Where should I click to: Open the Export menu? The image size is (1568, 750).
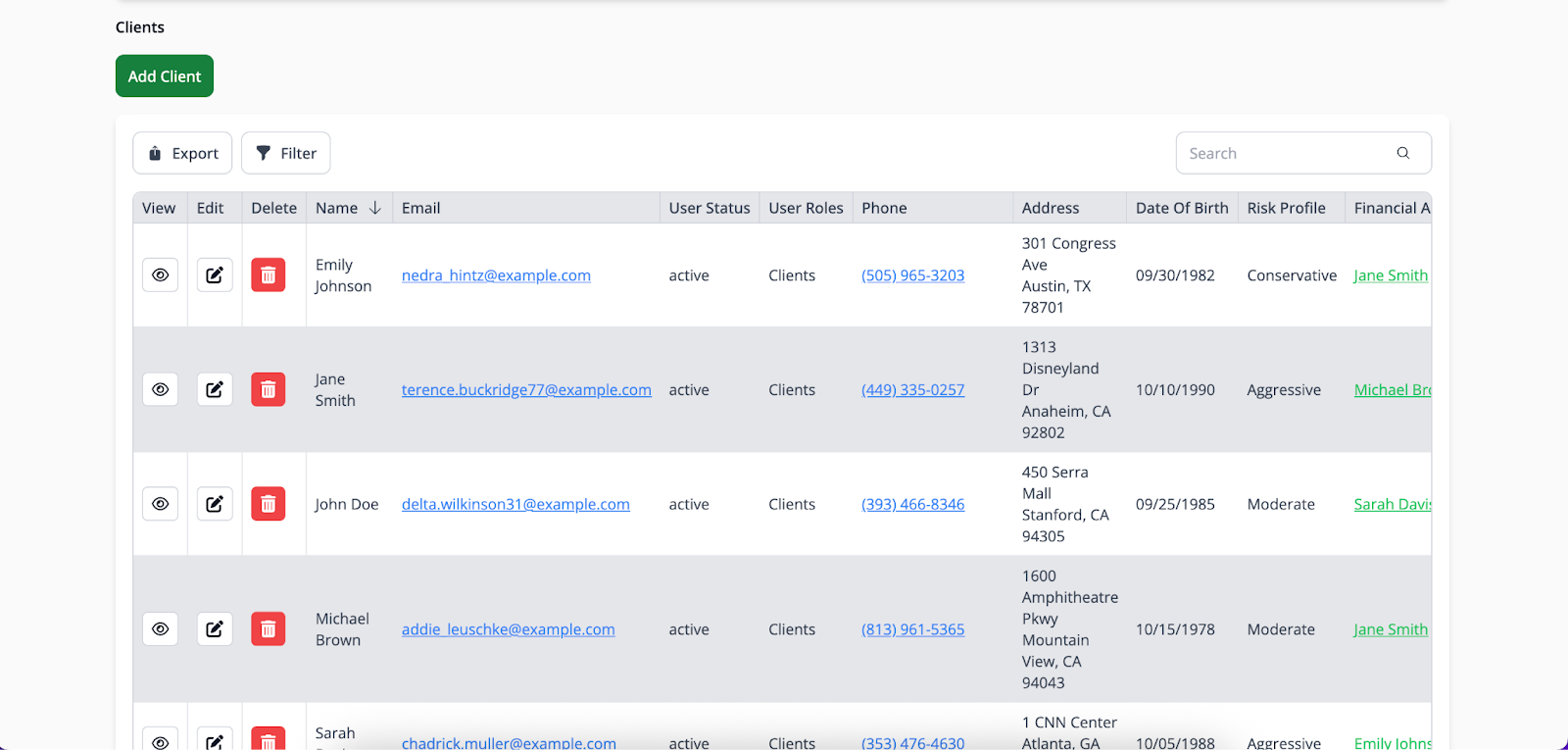point(182,153)
